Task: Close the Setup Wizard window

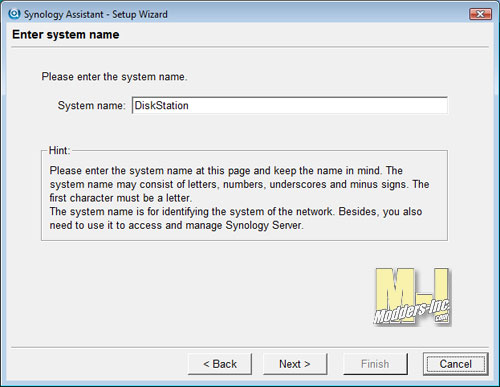Action: pos(480,14)
